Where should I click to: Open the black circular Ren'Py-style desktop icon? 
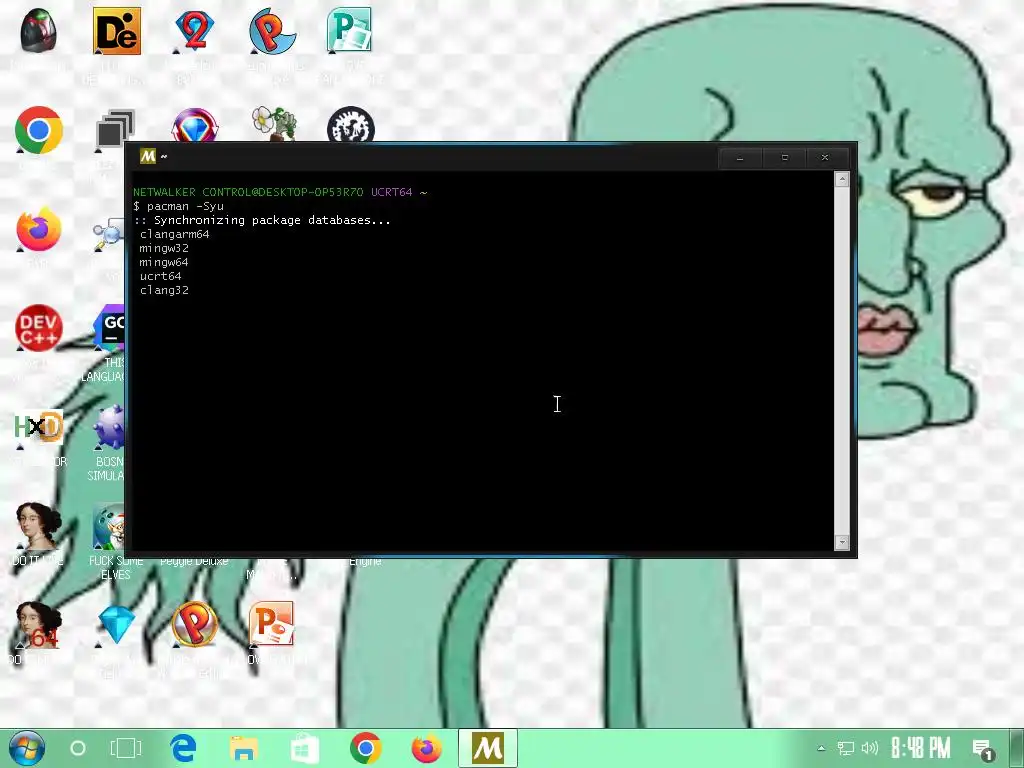pos(351,124)
